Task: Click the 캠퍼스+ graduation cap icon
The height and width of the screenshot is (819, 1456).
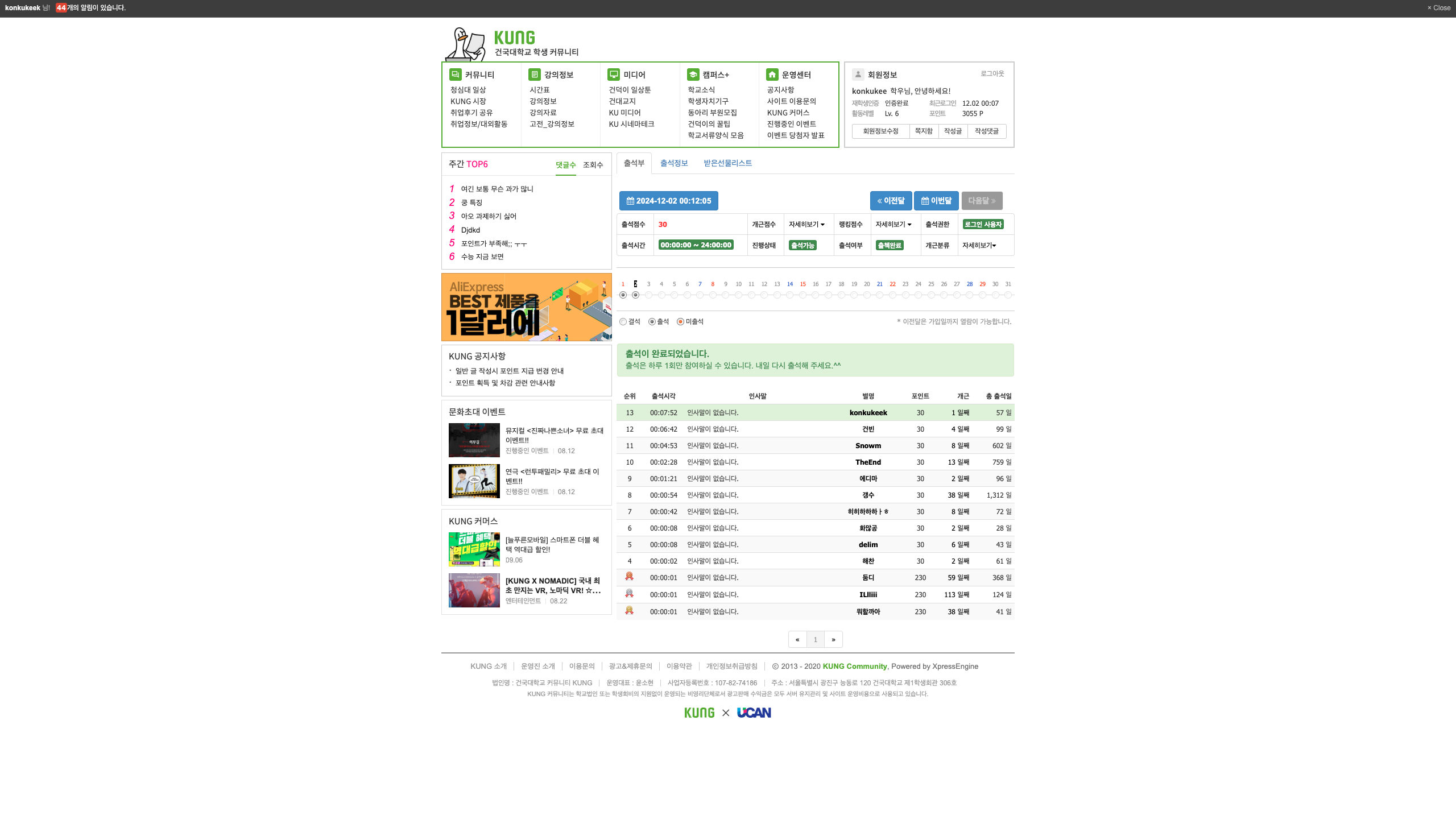Action: tap(693, 75)
